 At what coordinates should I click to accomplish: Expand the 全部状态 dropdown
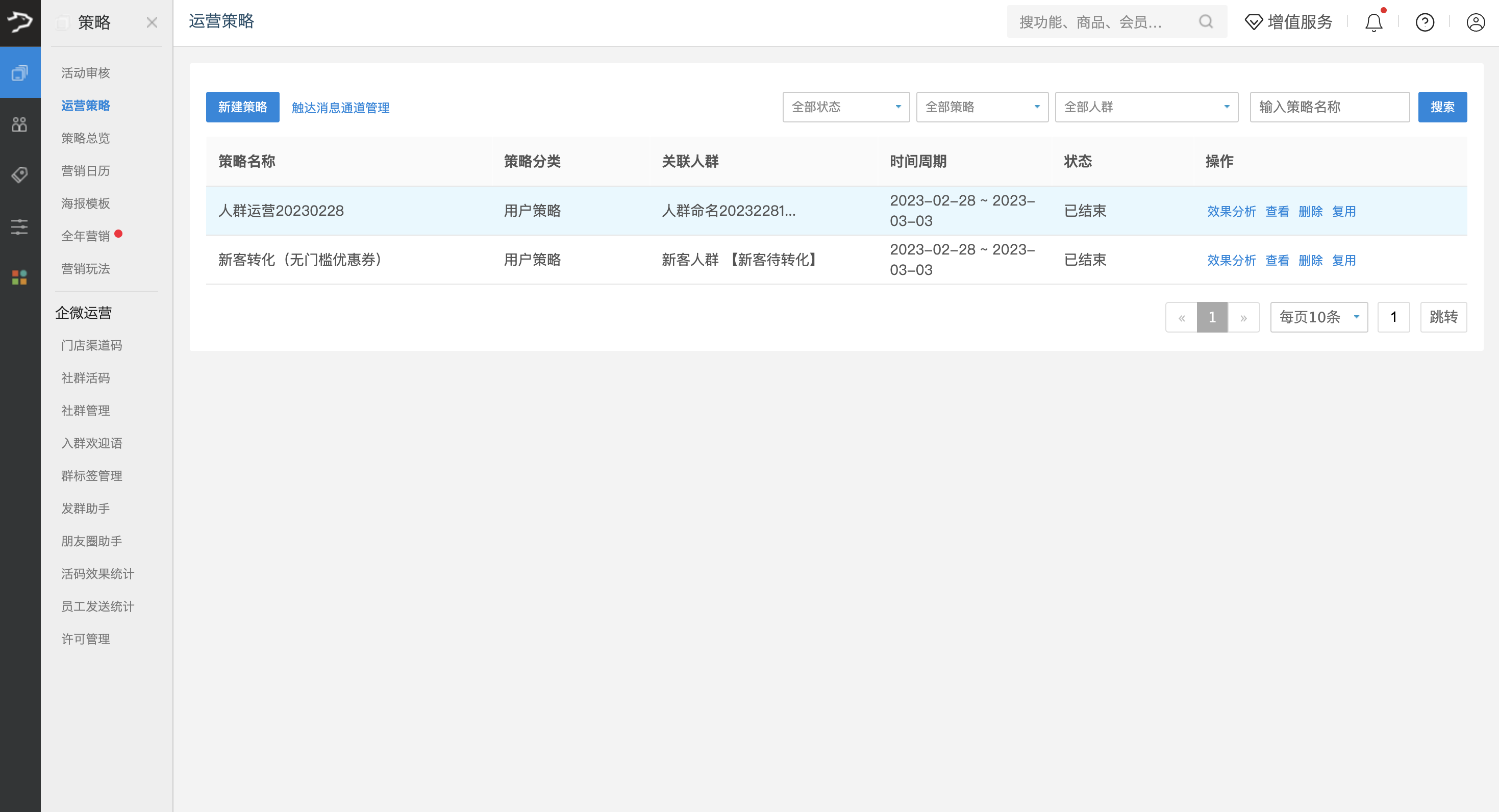(845, 107)
